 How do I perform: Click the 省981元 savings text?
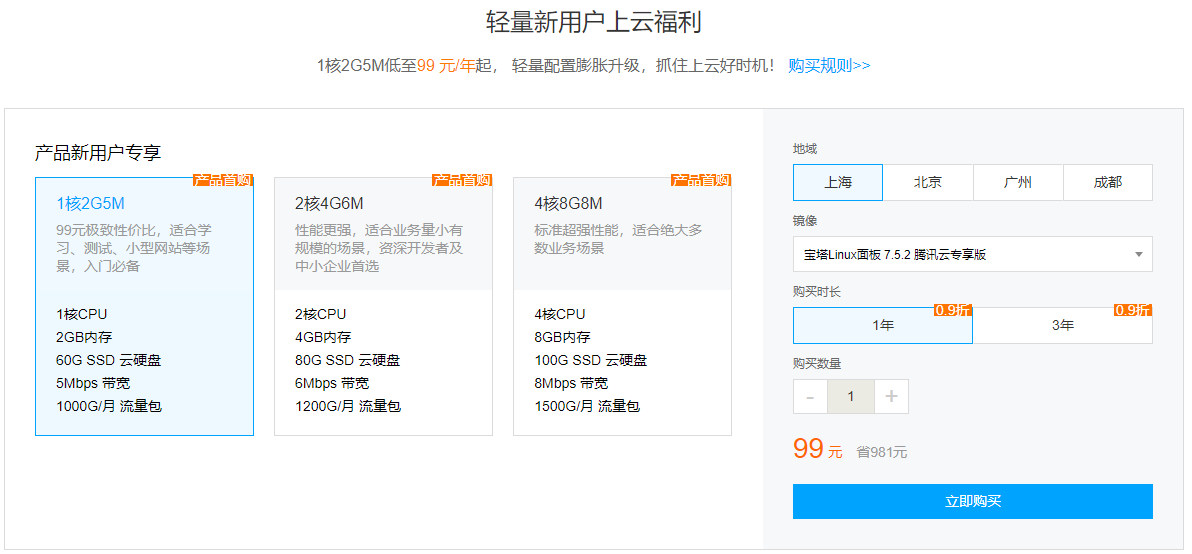click(x=882, y=452)
